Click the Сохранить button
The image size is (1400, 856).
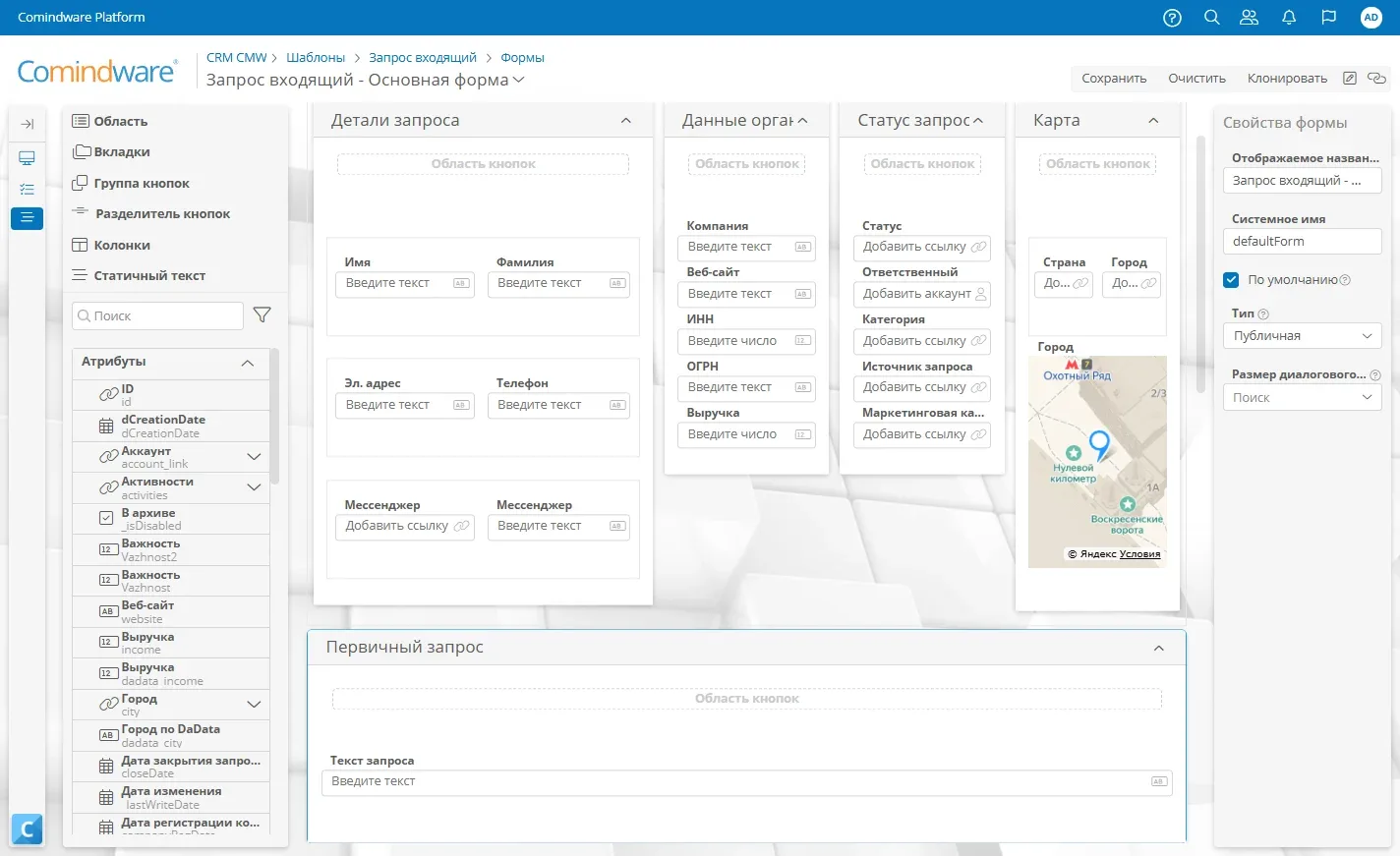(1114, 79)
